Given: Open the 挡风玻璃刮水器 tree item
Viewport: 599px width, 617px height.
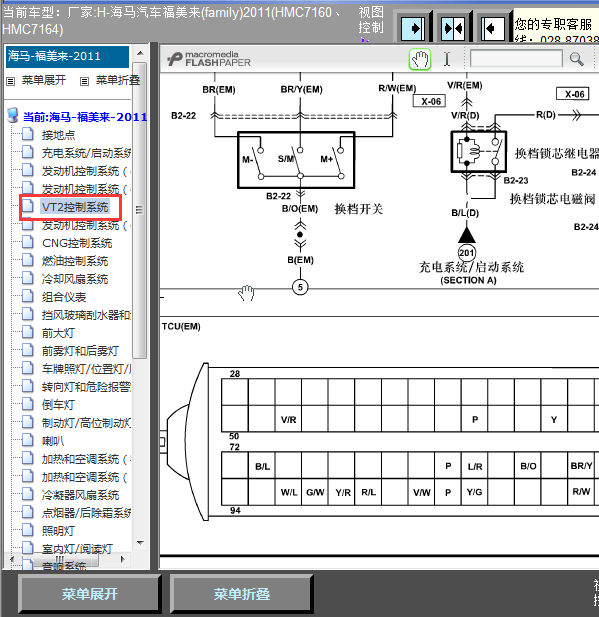Looking at the screenshot, I should click(x=86, y=315).
